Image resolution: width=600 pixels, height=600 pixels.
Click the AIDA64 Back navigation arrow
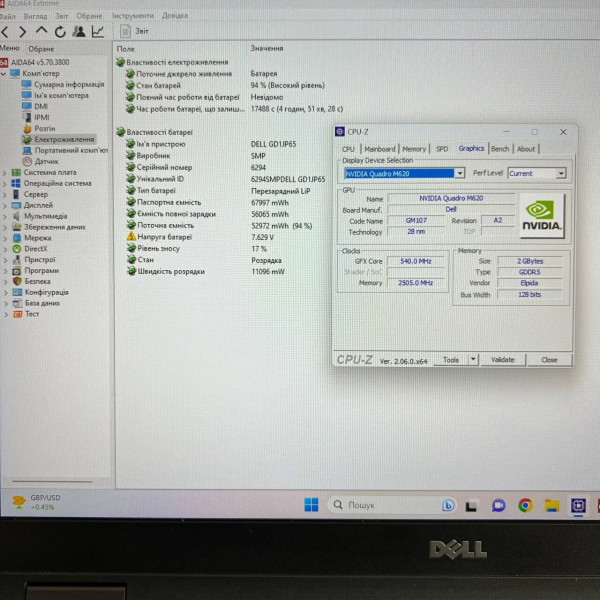point(5,32)
